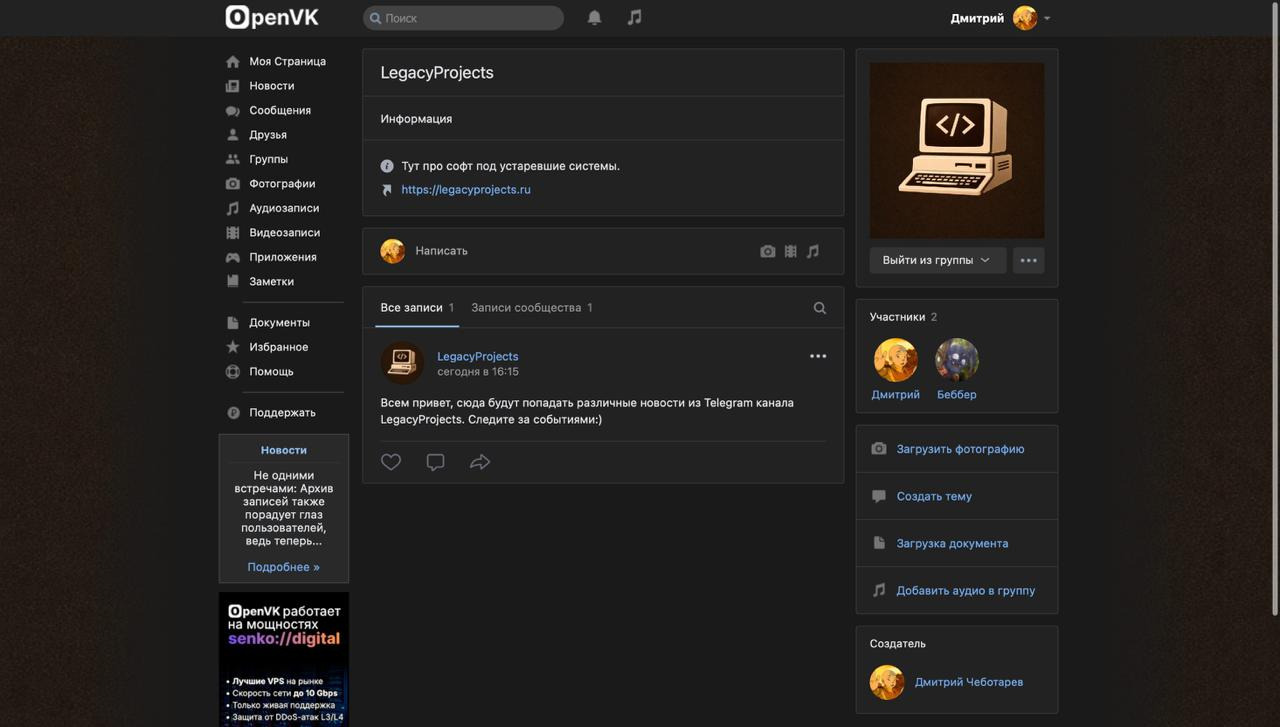Like the LegacyProjects post
The image size is (1280, 727).
click(x=391, y=462)
